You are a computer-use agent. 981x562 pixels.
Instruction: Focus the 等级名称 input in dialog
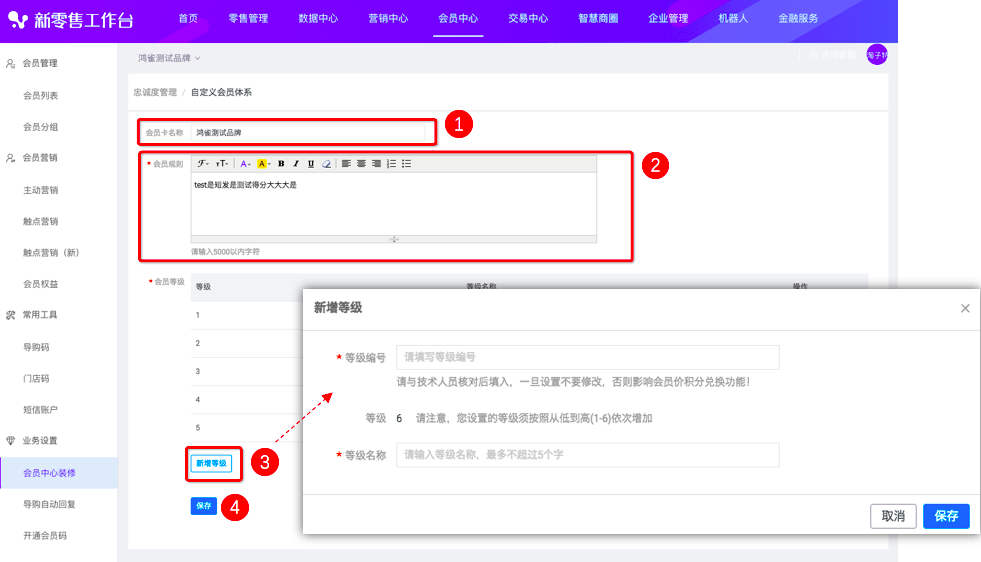[587, 455]
